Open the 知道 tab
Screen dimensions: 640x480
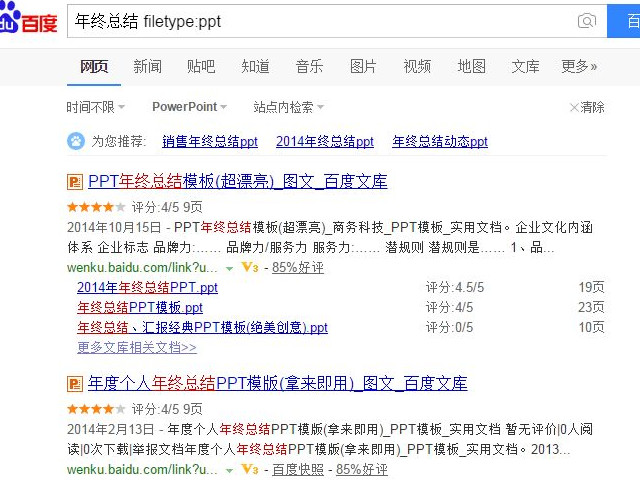[x=255, y=66]
